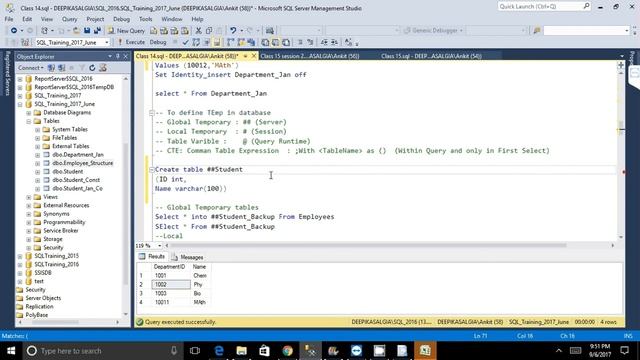Click the Comment out selected lines icon
The width and height of the screenshot is (640, 360).
(x=300, y=42)
